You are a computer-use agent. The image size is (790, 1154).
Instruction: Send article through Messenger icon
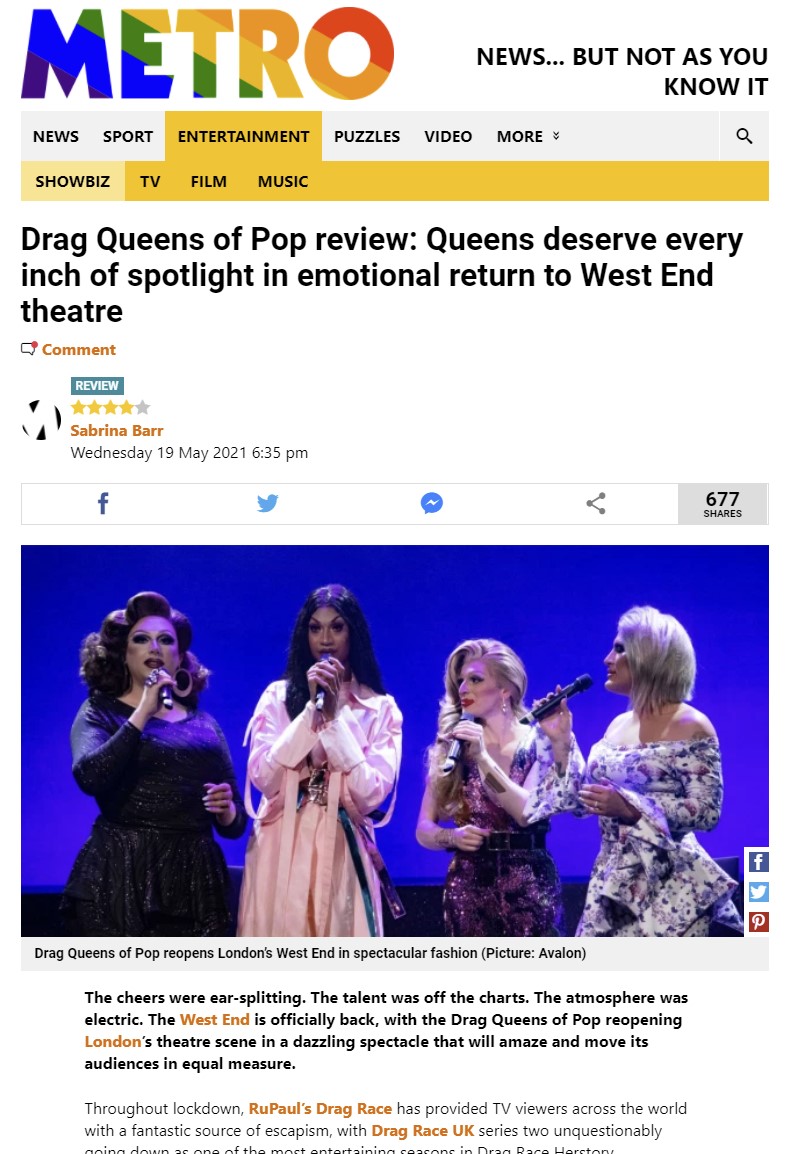(431, 503)
